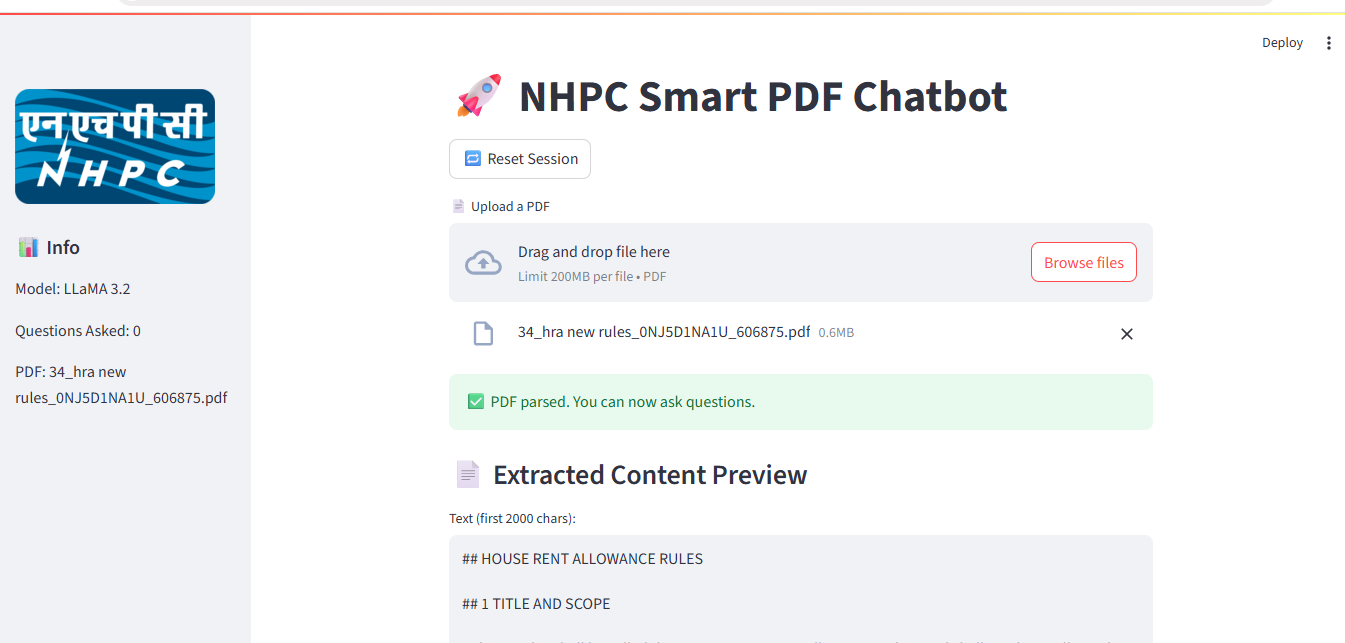Screen dimensions: 1345x643
Task: Select the 'Model: LLaMA 3.2' text
Action: 73,289
